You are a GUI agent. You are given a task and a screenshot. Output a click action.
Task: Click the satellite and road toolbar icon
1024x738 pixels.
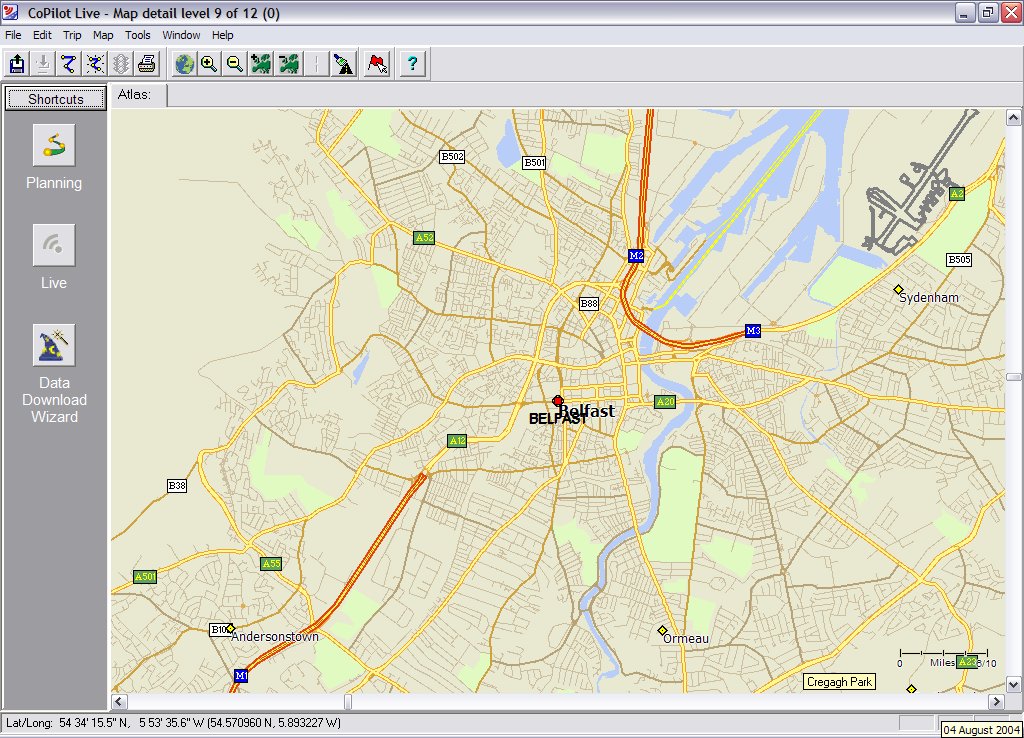click(x=343, y=64)
